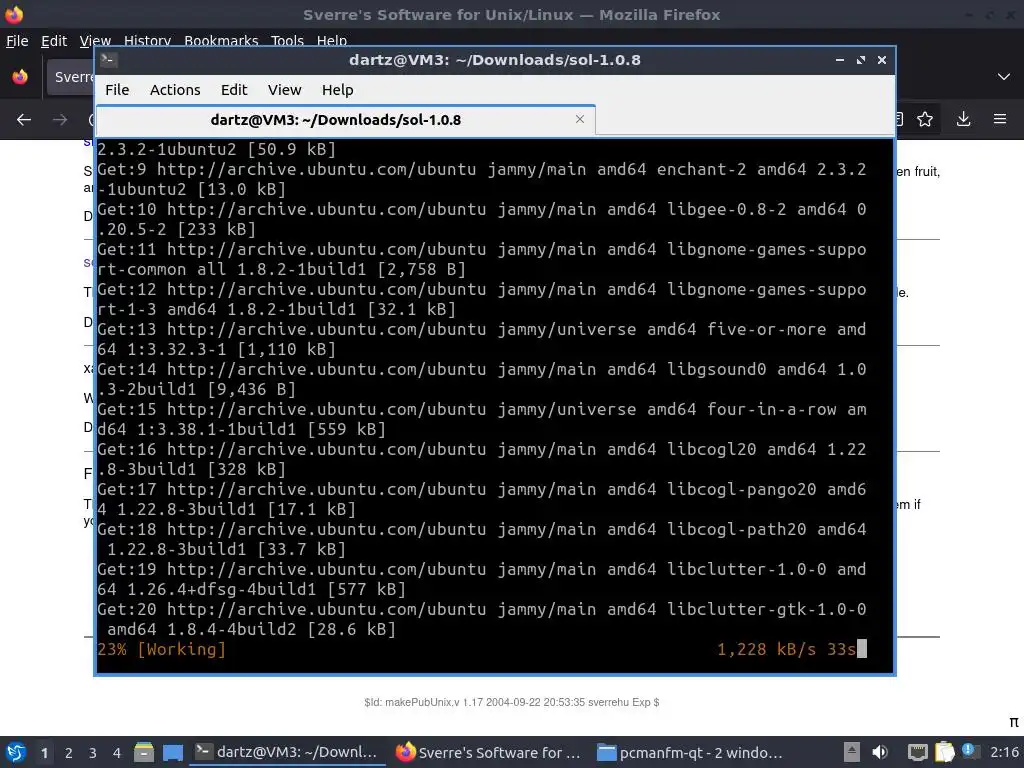Open the terminal Help menu
The width and height of the screenshot is (1024, 768).
(338, 89)
